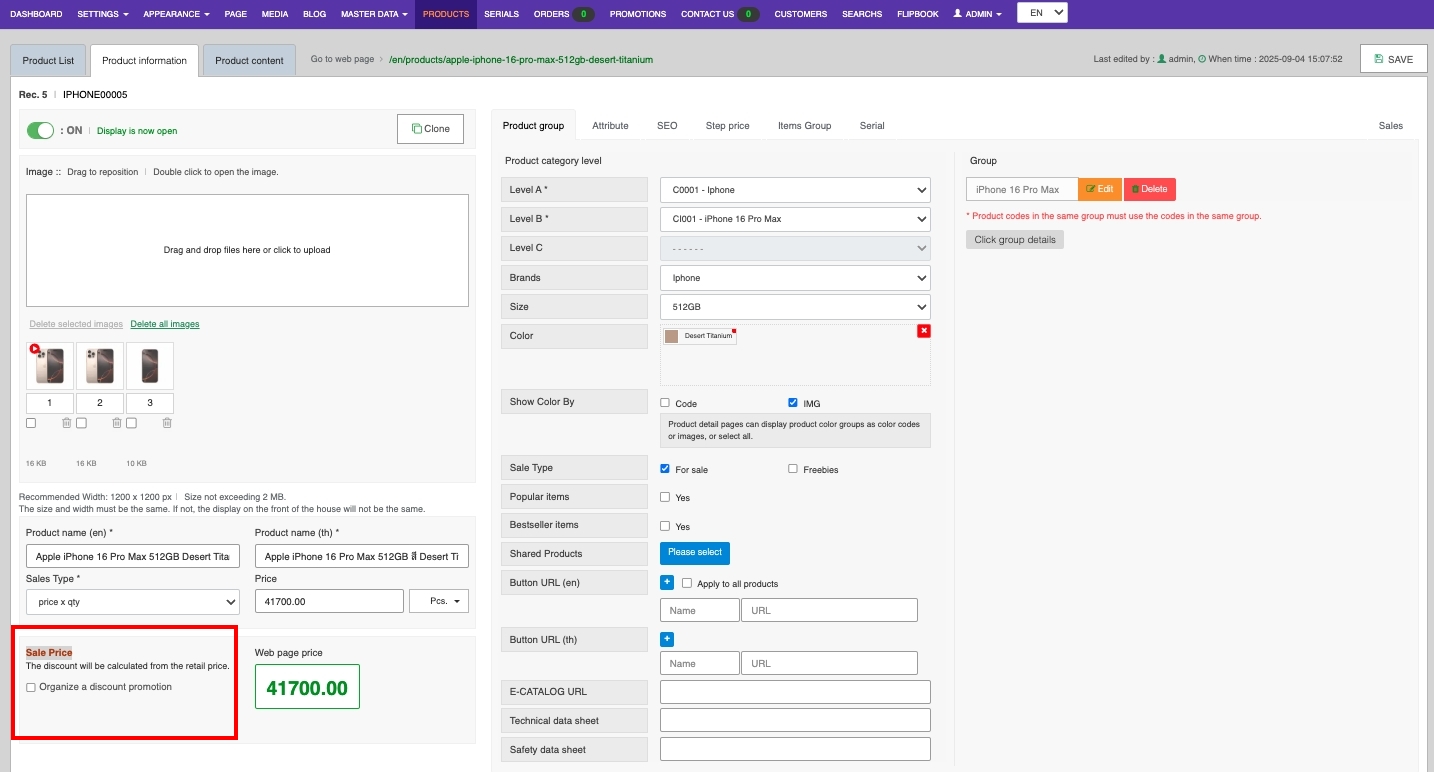Check the Freebies sale type box
Screen dimensions: 1434x772
click(793, 469)
